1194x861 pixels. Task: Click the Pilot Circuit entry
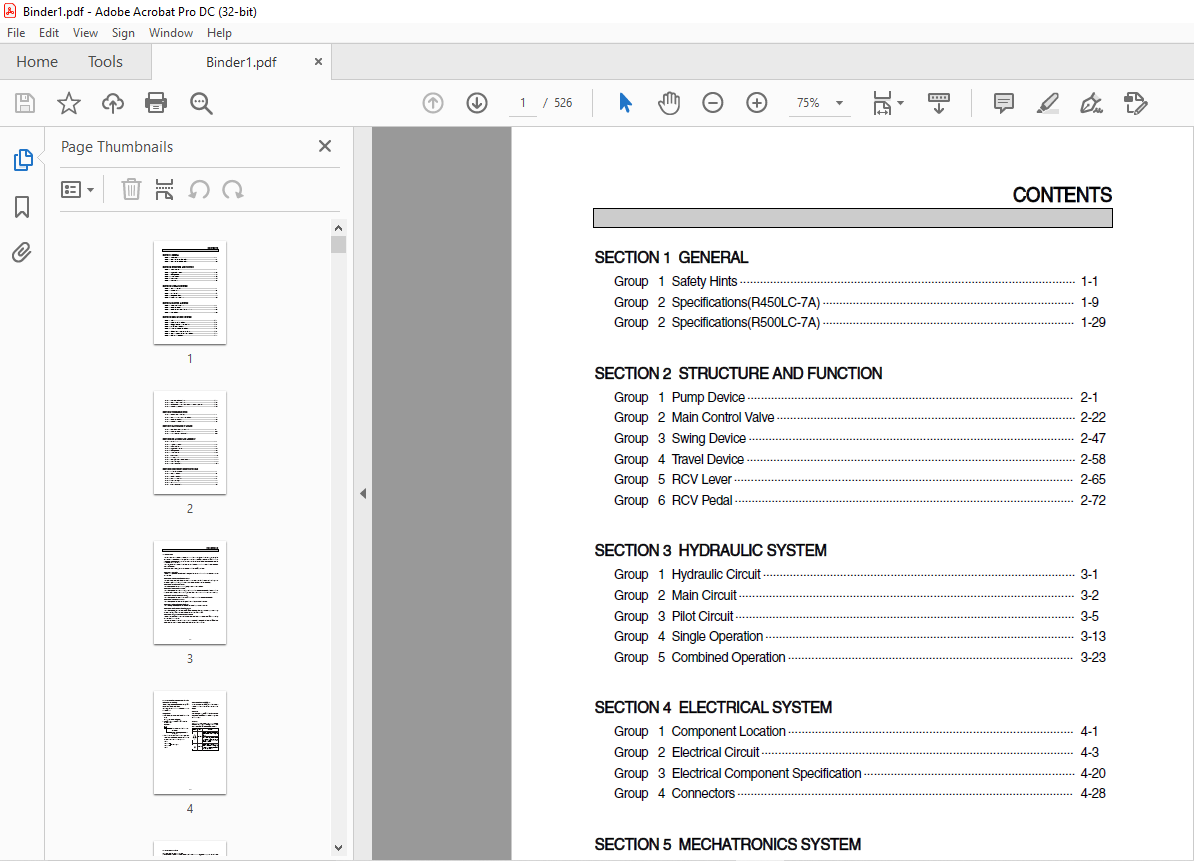856,616
